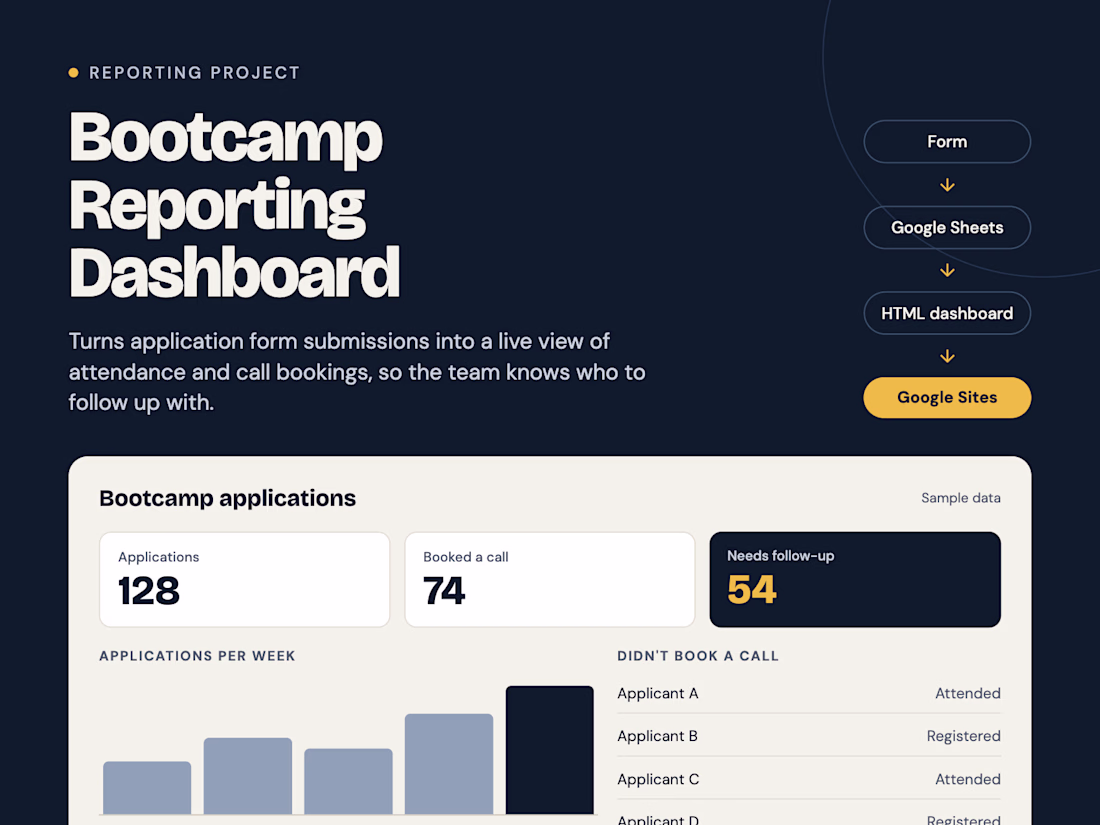Click the "Bootcamp Reporting Dashboard" title
This screenshot has height=825, width=1100.
(x=234, y=205)
